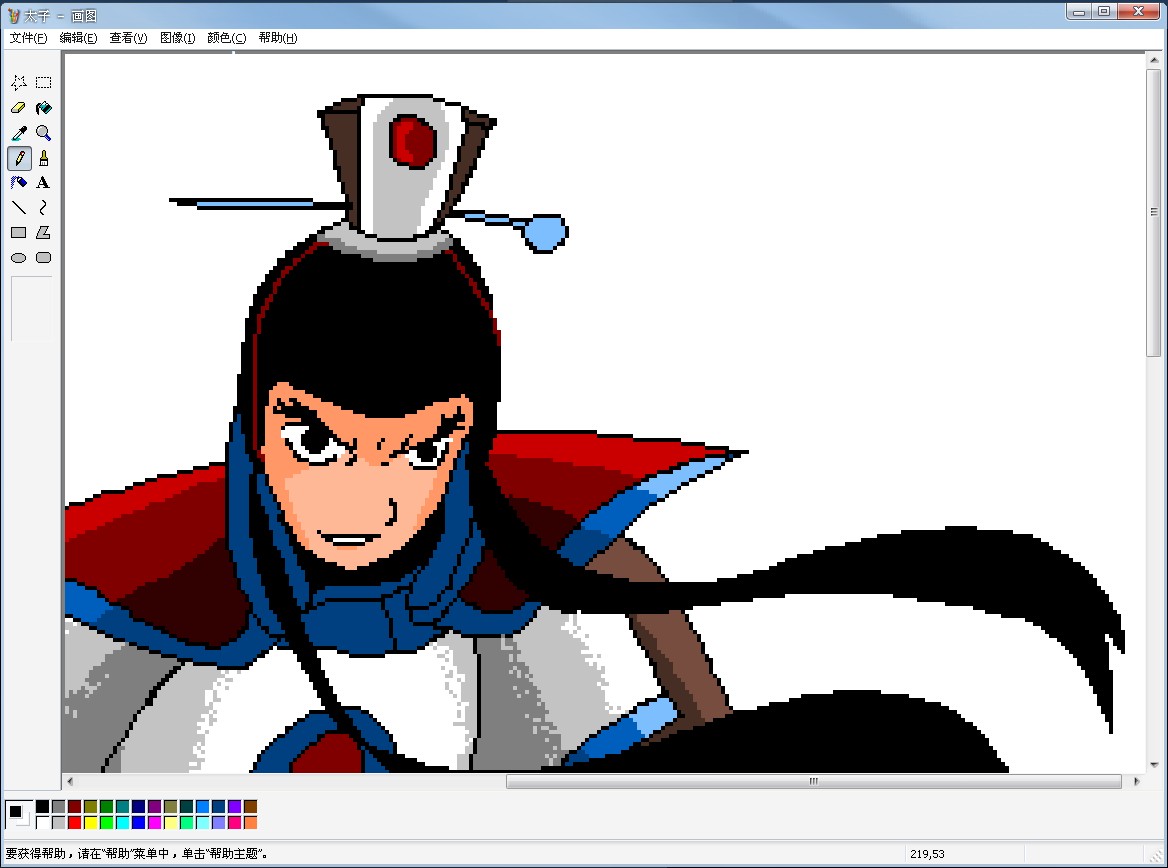Click the vertical scrollbar down arrow
Image resolution: width=1168 pixels, height=868 pixels.
1154,765
